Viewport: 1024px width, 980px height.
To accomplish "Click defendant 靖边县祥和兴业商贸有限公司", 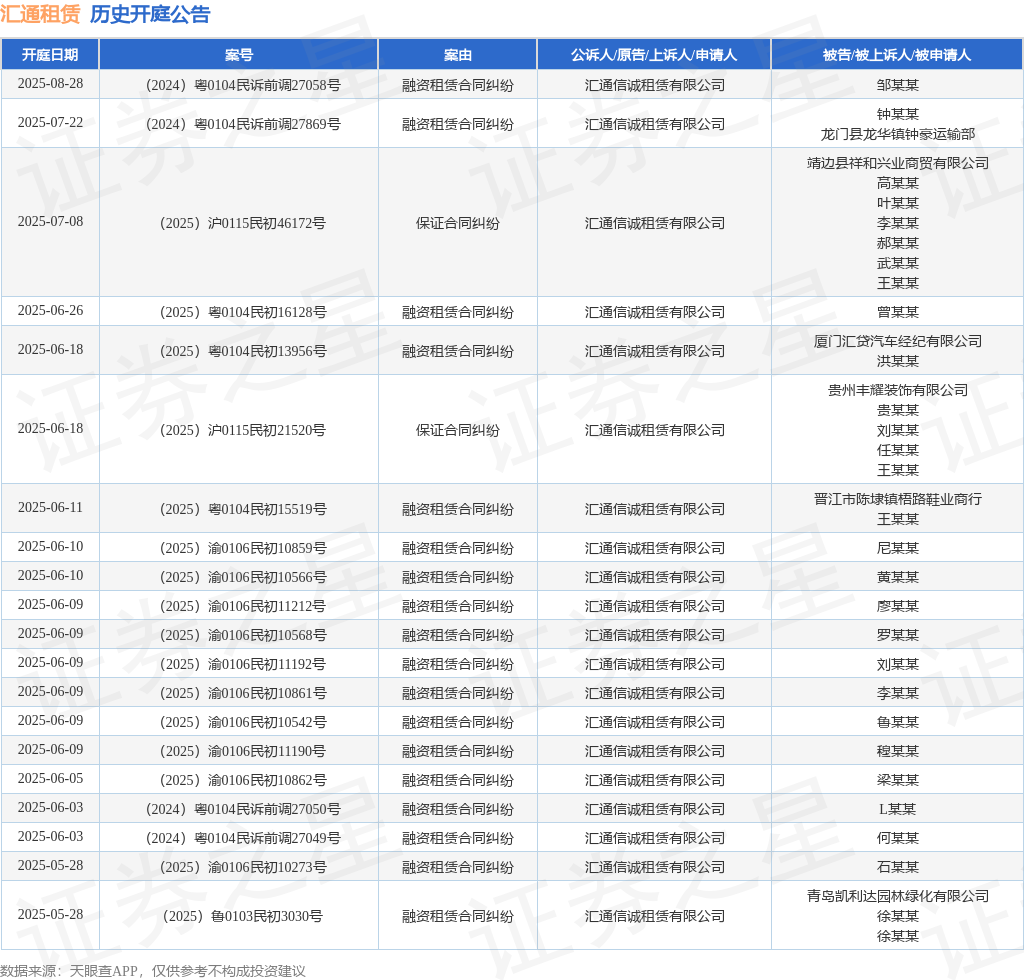I will coord(898,163).
